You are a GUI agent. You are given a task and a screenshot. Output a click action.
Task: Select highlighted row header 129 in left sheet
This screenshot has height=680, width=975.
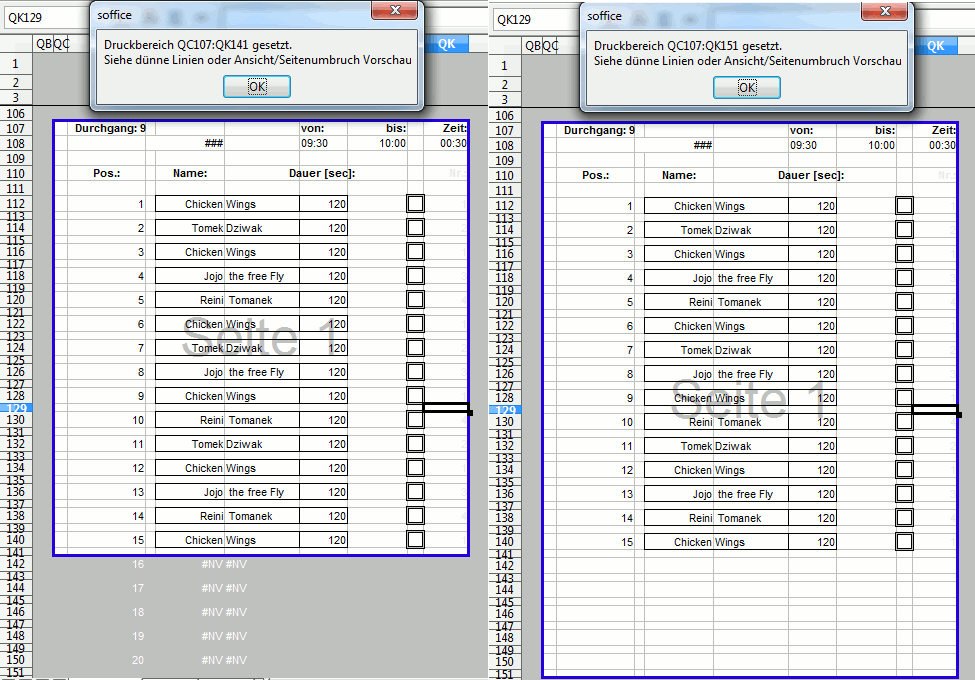[x=15, y=408]
